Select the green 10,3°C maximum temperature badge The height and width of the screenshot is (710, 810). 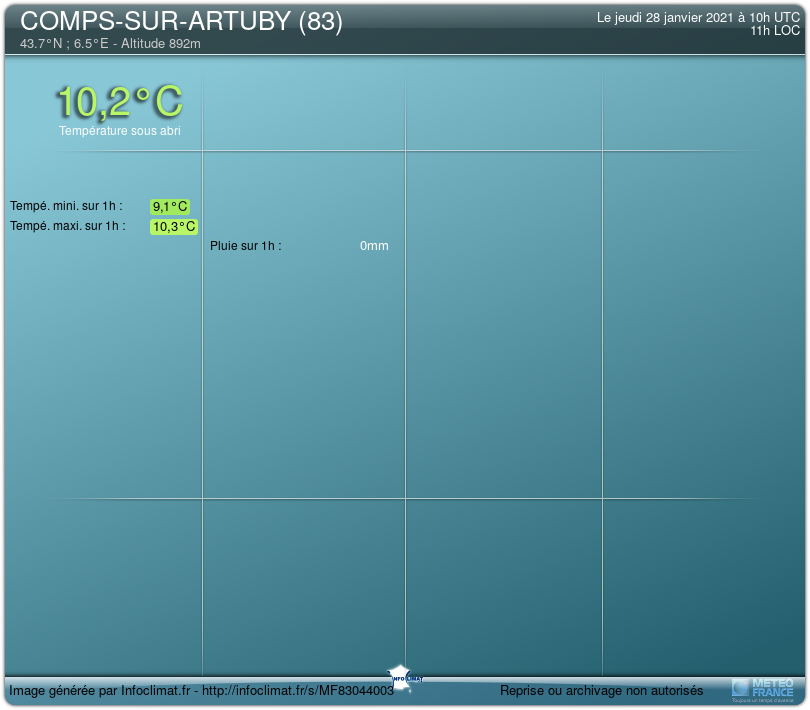click(174, 227)
